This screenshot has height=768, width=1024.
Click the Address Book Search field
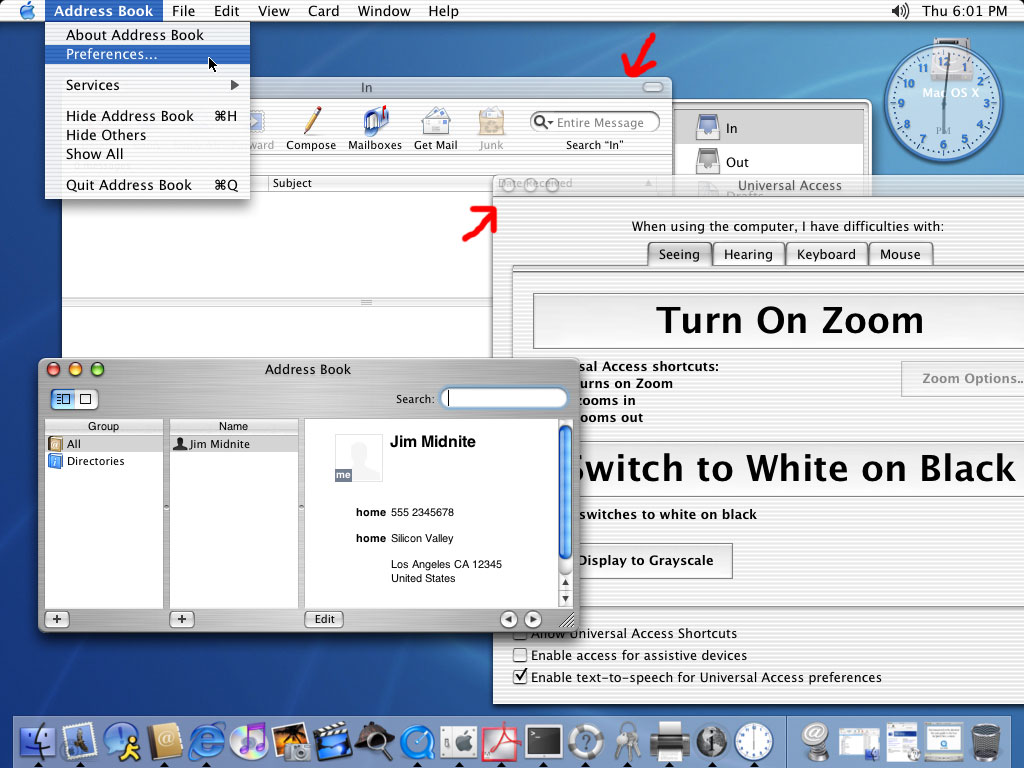504,398
